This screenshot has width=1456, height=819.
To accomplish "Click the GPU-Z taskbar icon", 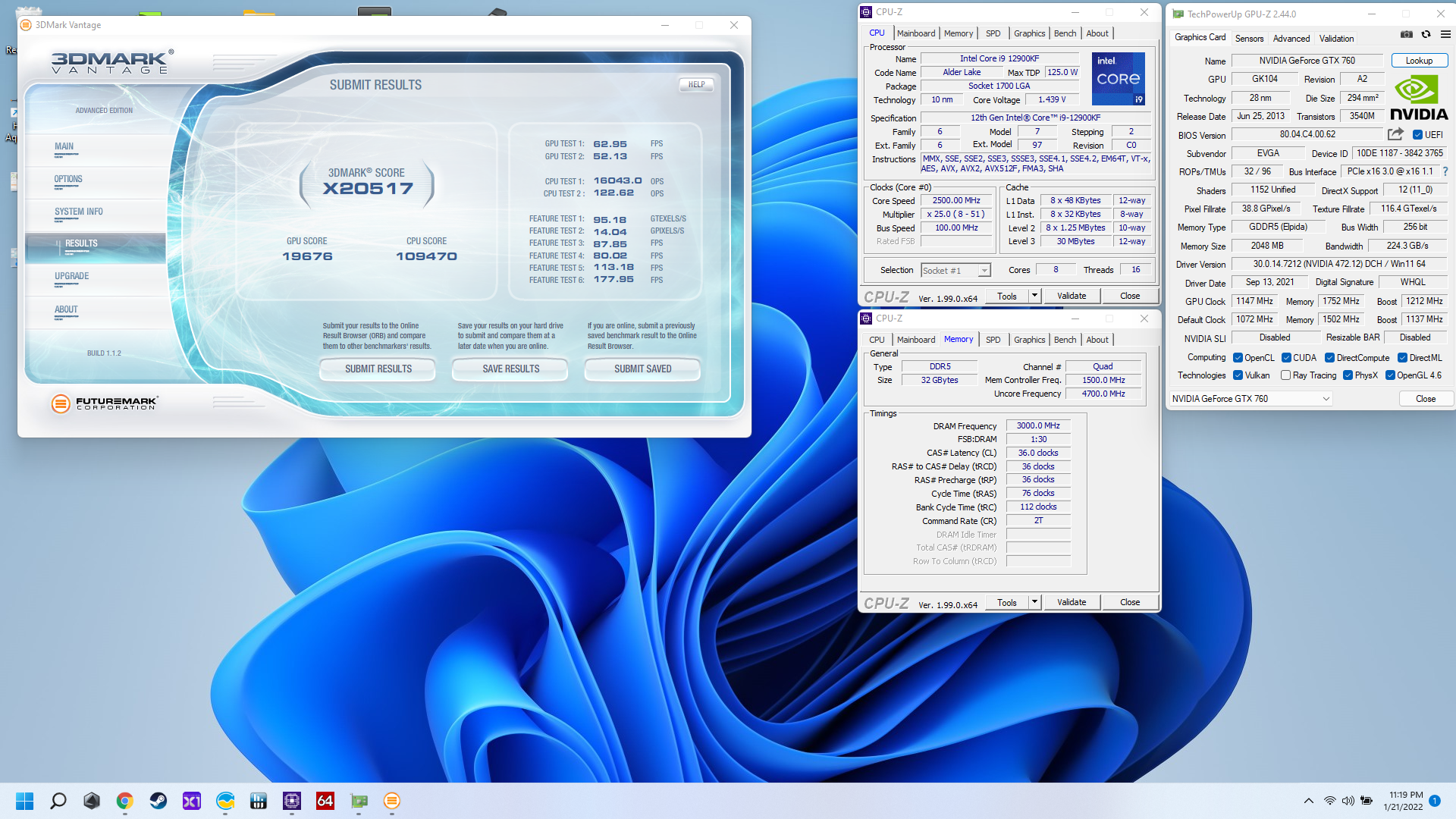I will coord(359,801).
